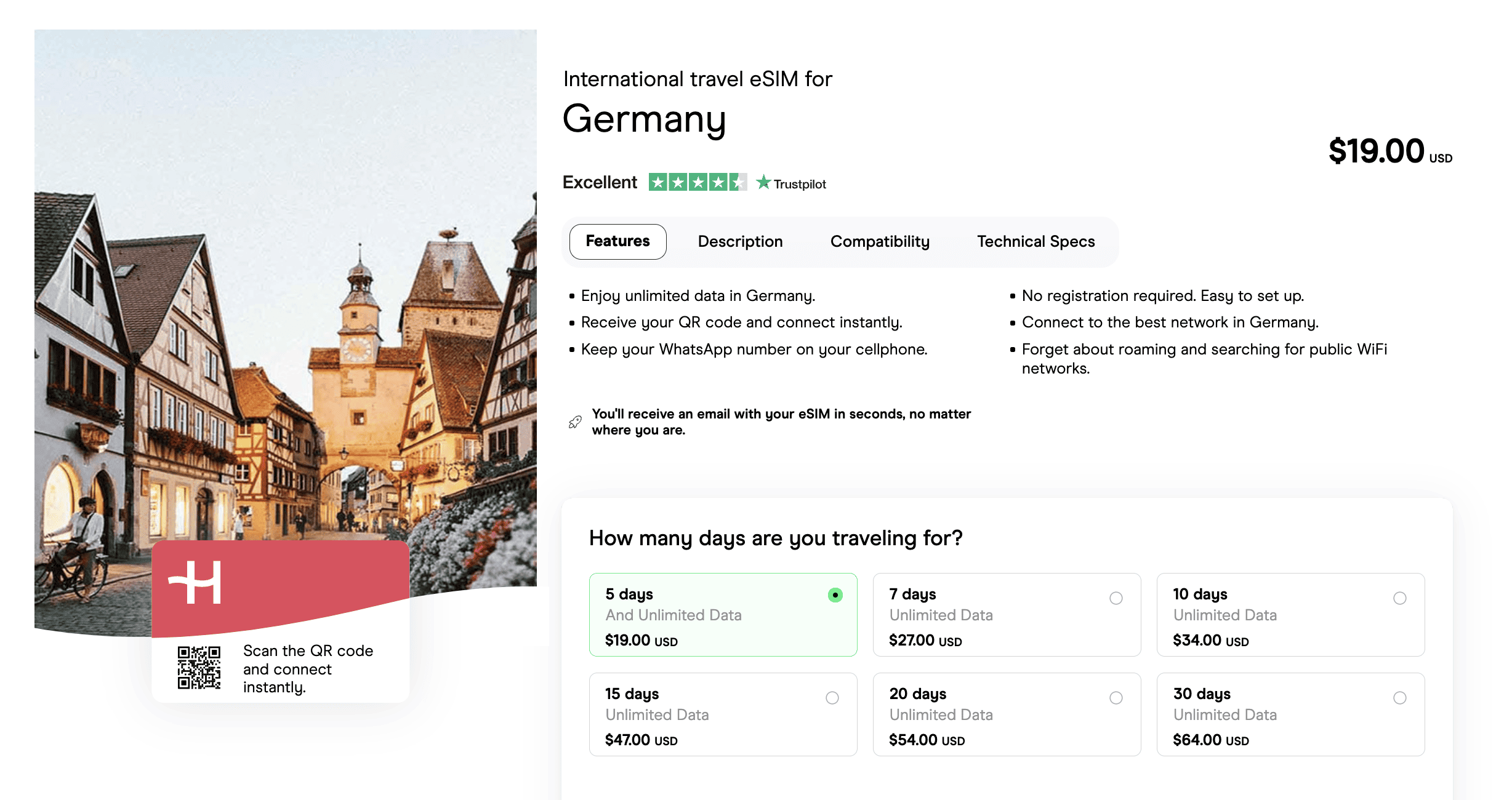The height and width of the screenshot is (800, 1512).
Task: Select the 7 days radio button
Action: coord(1116,598)
